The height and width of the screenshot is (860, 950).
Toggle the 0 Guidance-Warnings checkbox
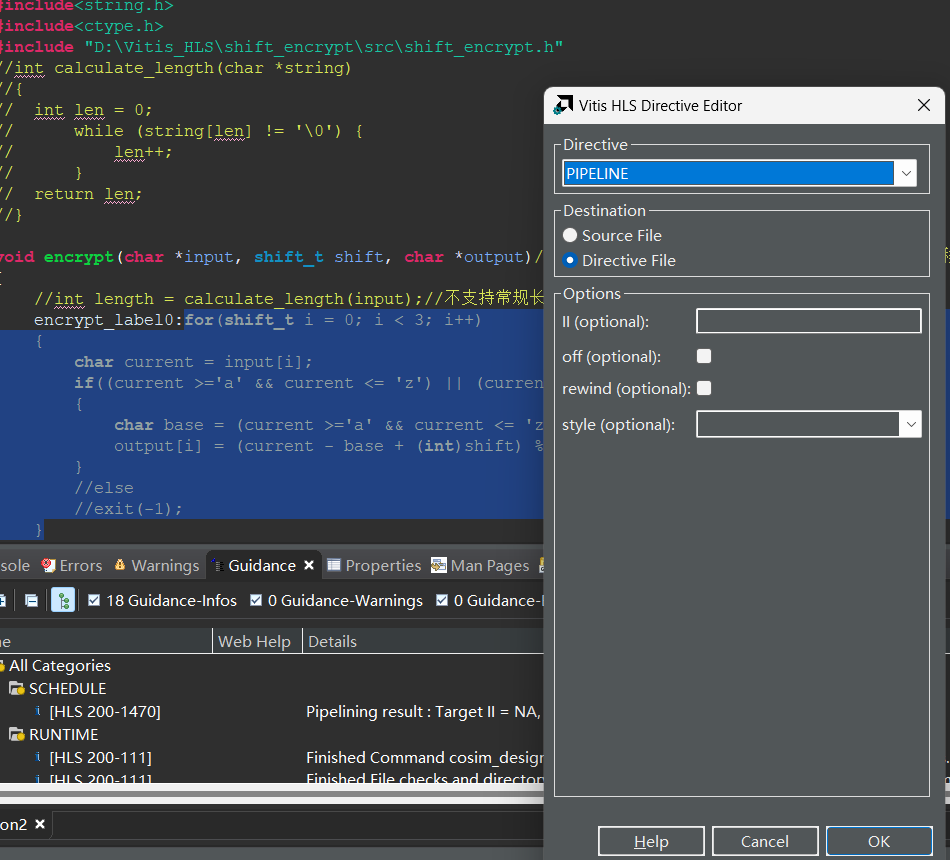click(x=256, y=600)
